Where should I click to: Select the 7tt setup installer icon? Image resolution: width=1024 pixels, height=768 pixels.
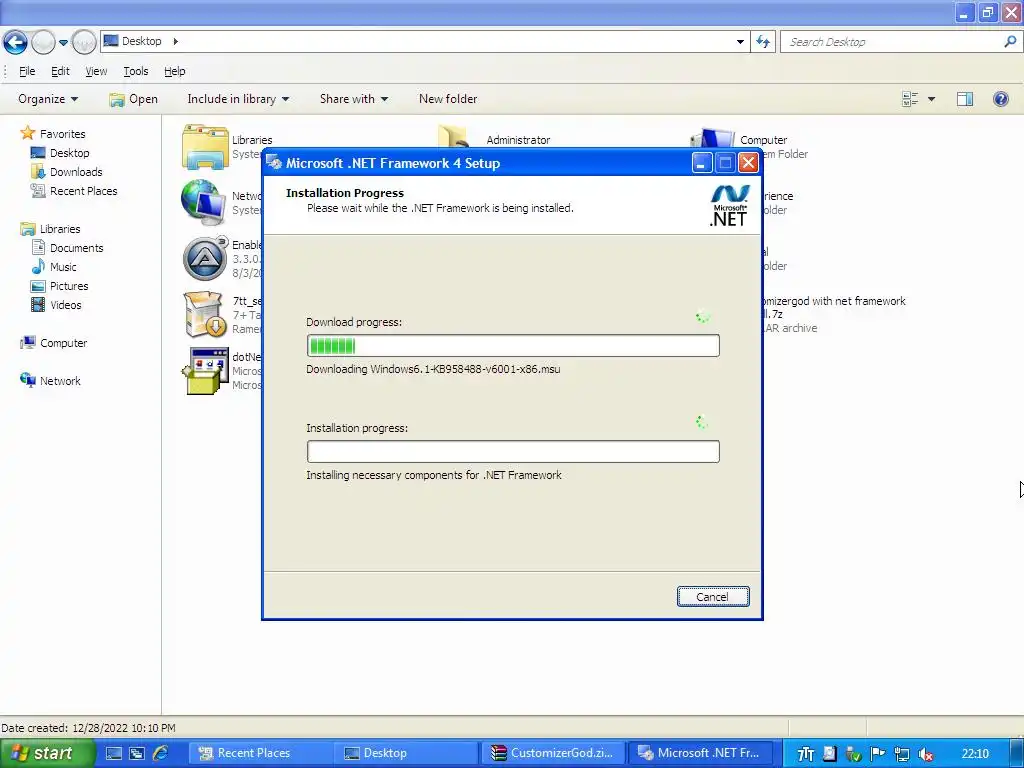[x=205, y=314]
